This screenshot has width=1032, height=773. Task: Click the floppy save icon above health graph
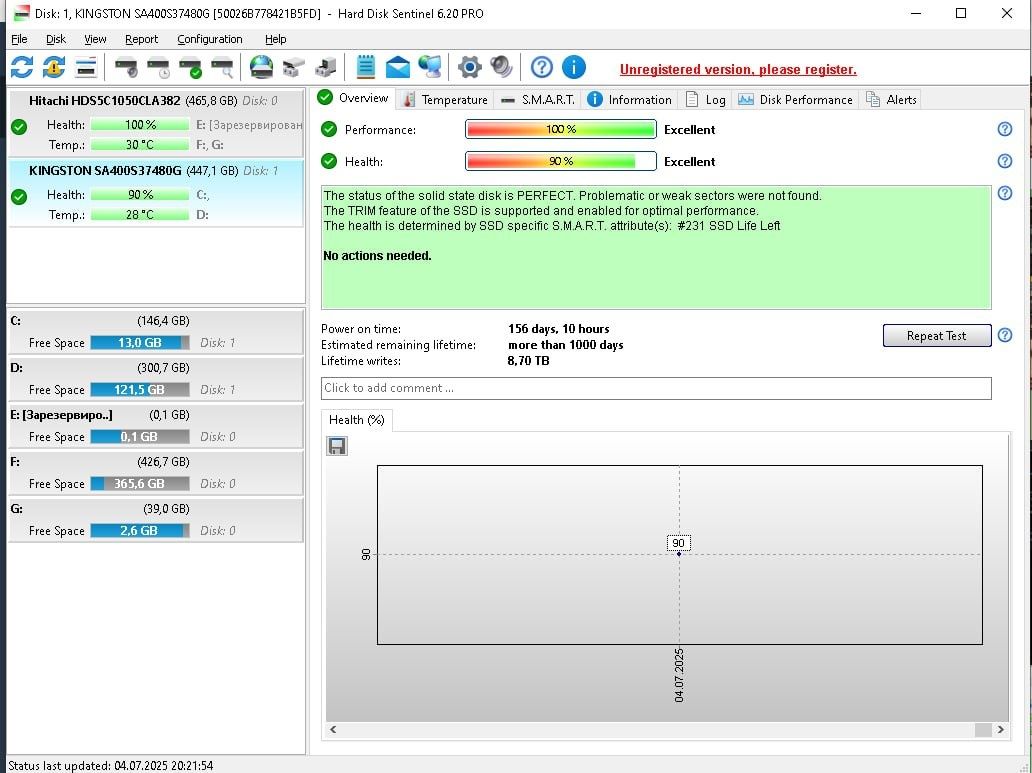[337, 446]
